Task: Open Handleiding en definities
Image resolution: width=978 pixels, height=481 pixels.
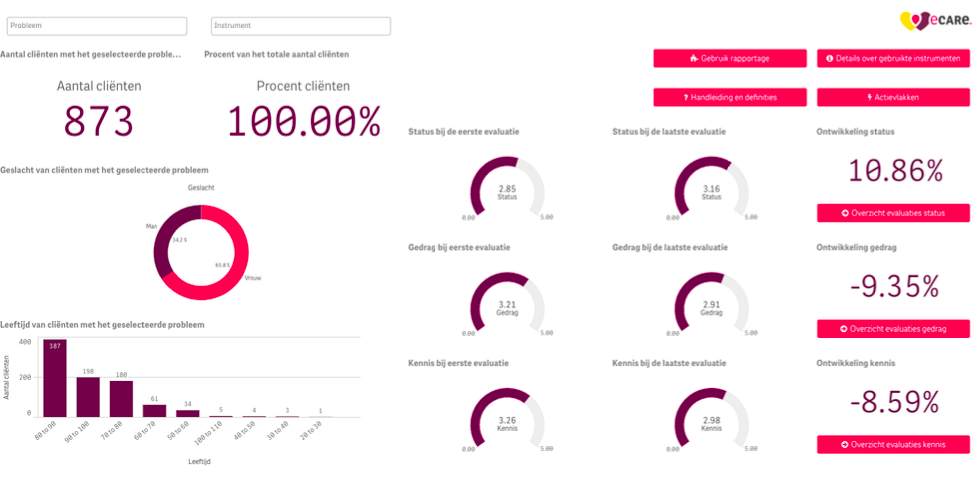Action: pyautogui.click(x=730, y=97)
